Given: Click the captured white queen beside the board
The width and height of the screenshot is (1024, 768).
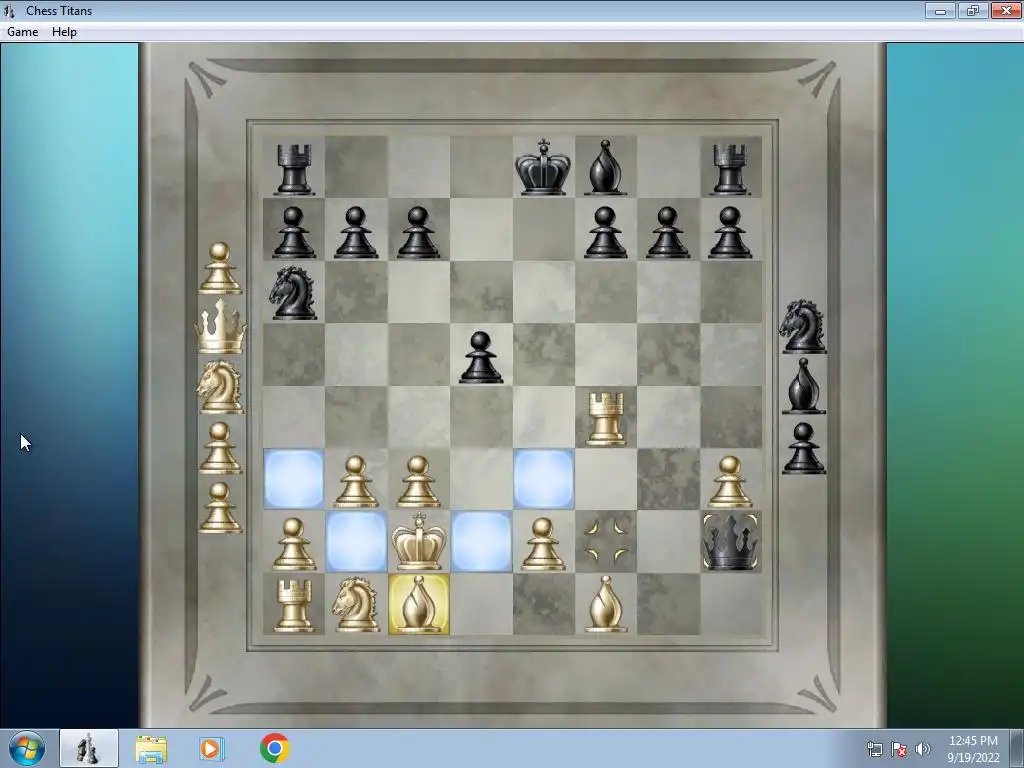Looking at the screenshot, I should tap(221, 327).
